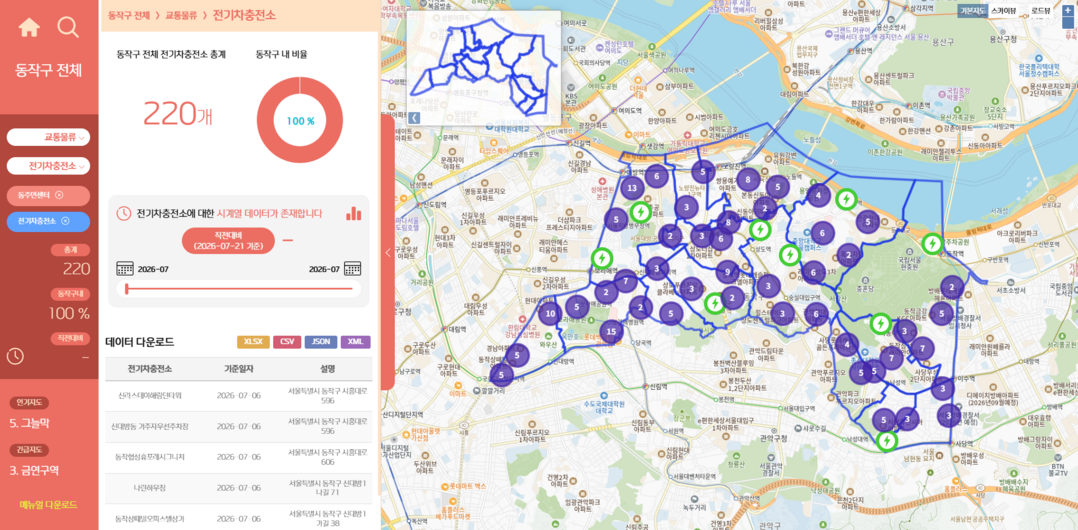The height and width of the screenshot is (530, 1078).
Task: Open the end date calendar icon
Action: [x=353, y=269]
